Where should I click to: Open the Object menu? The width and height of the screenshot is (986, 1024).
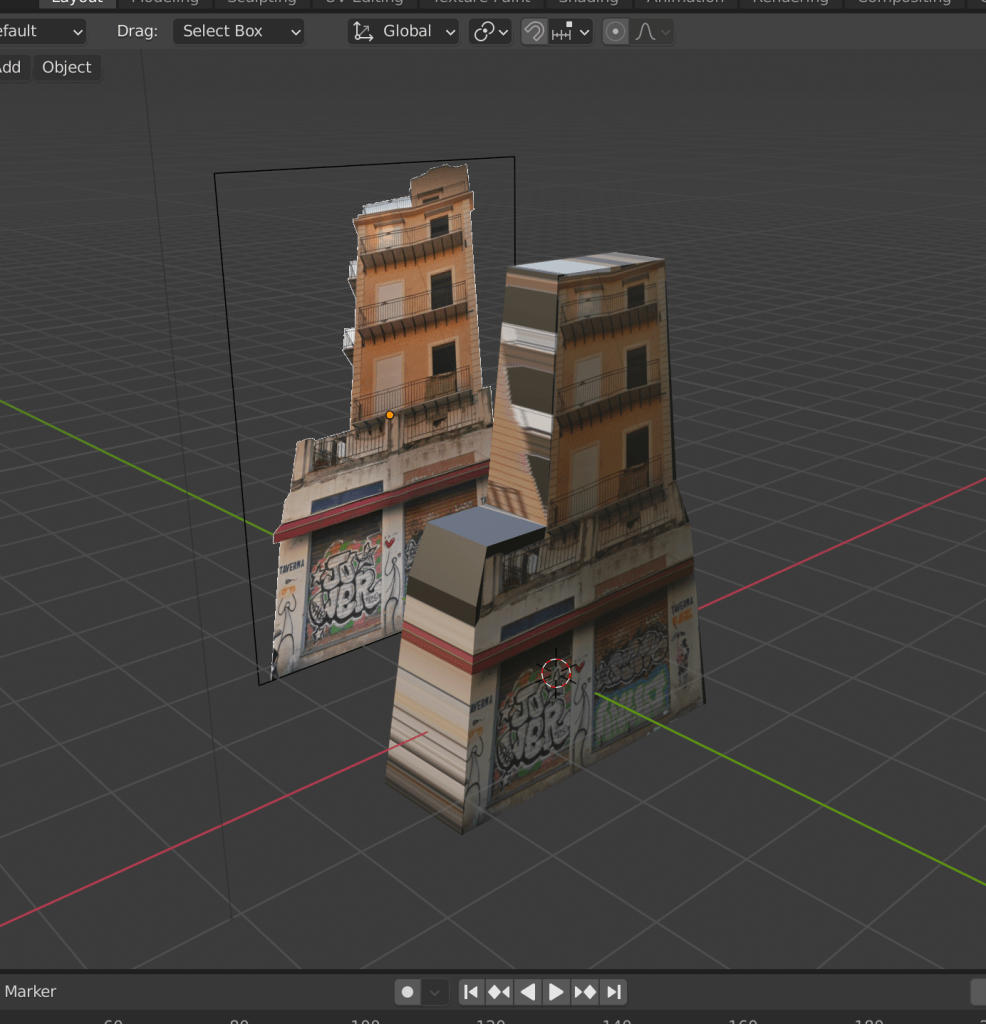66,67
